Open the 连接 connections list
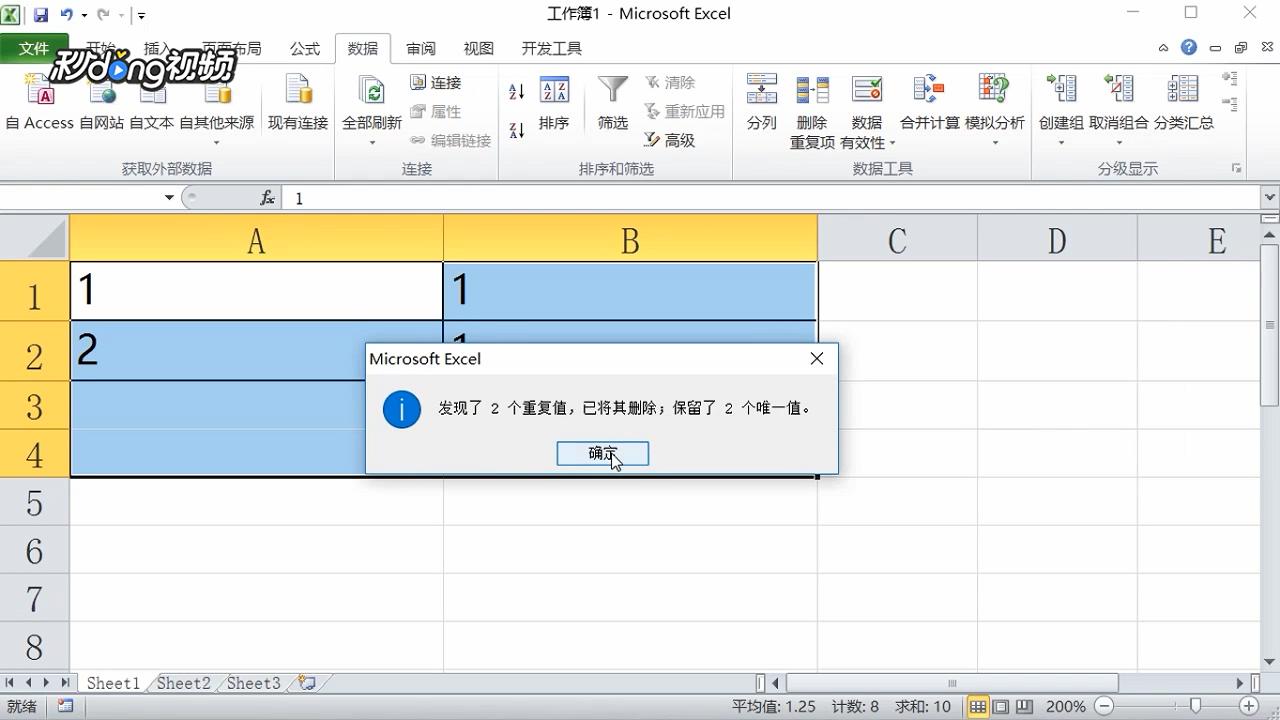The height and width of the screenshot is (720, 1280). (x=436, y=83)
